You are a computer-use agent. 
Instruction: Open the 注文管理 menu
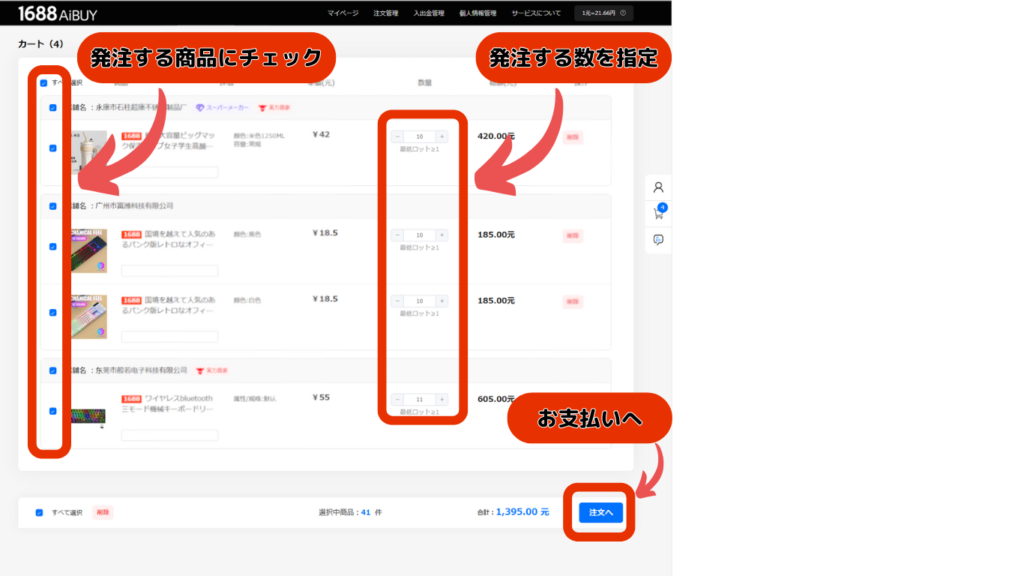click(x=385, y=13)
